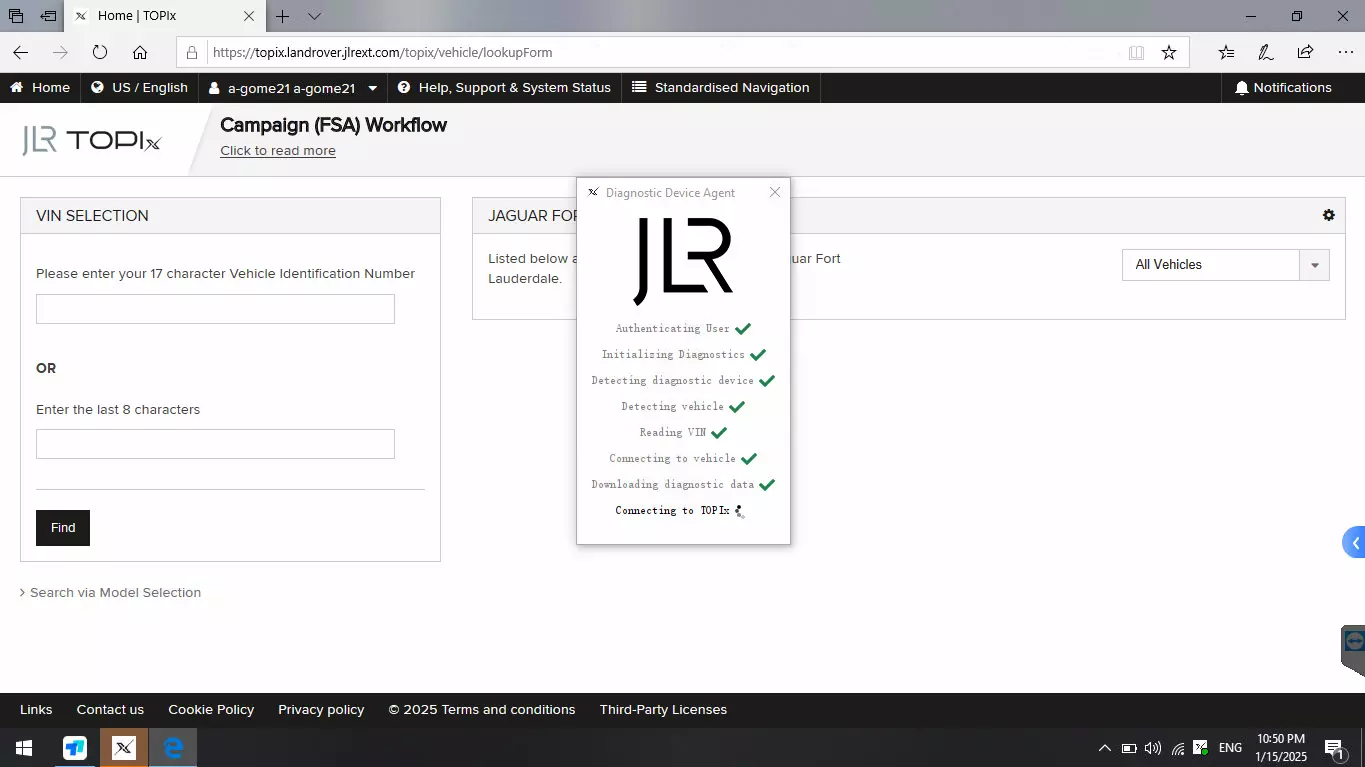Click the Find button
1365x767 pixels.
point(63,528)
